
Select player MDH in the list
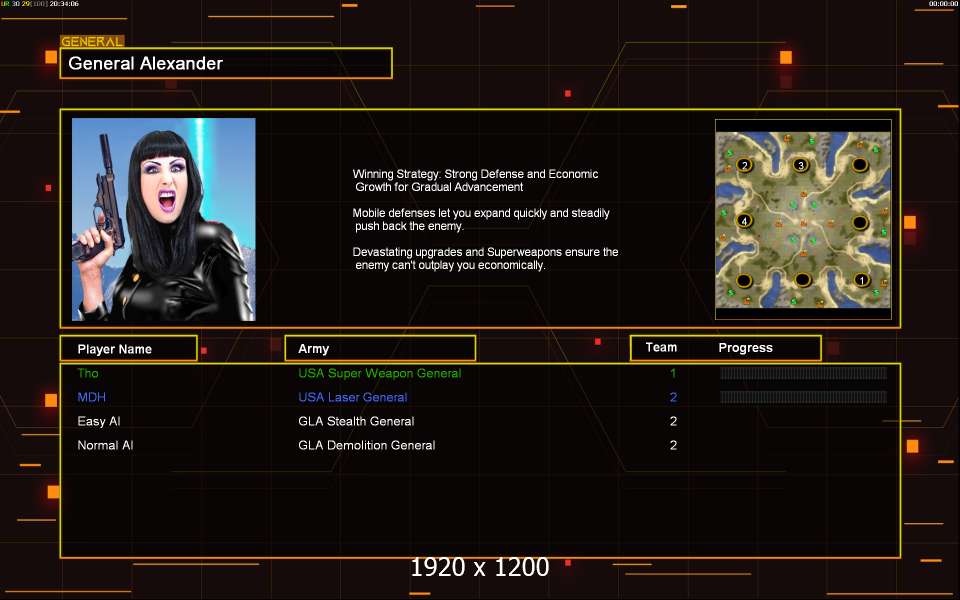click(x=91, y=397)
